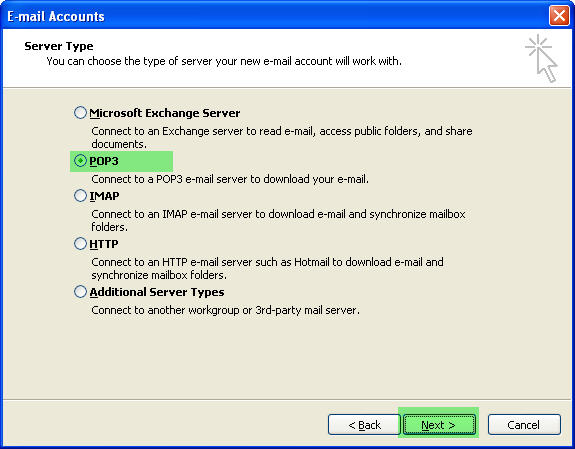Viewport: 575px width, 449px height.
Task: Click the Hotmail HTTP server description text
Action: (267, 269)
